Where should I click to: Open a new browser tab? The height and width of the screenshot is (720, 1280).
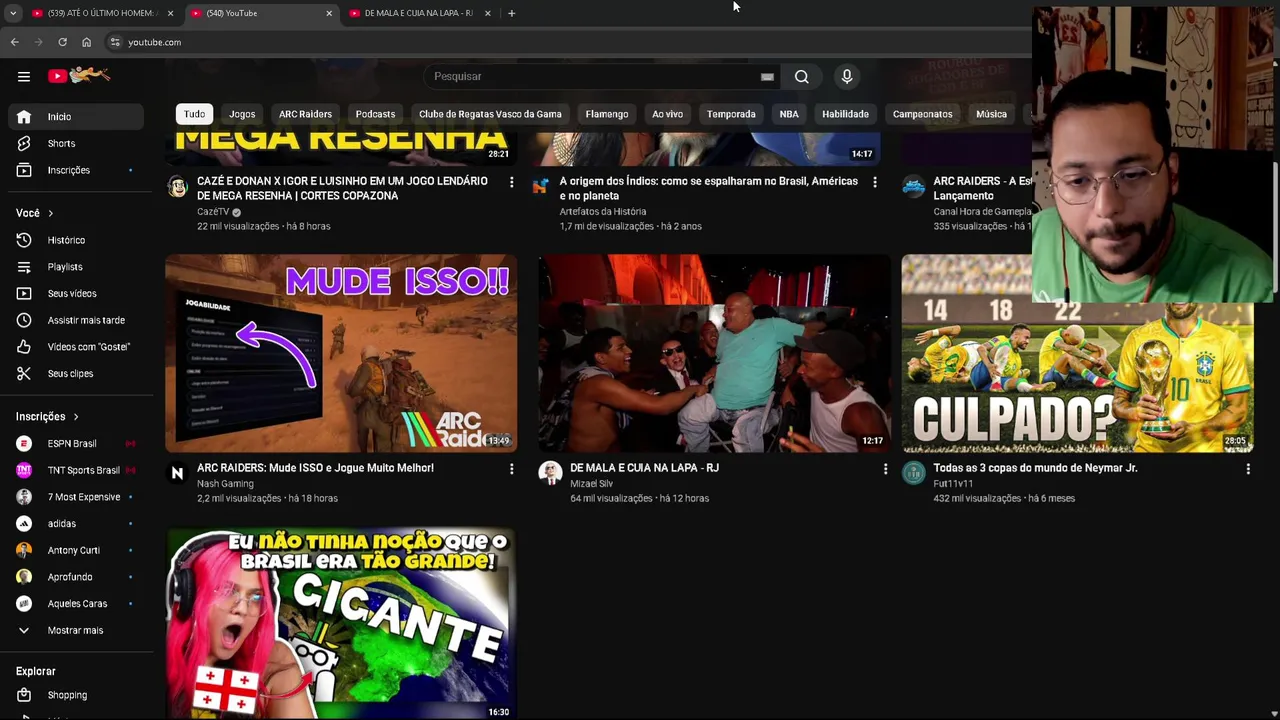point(511,13)
